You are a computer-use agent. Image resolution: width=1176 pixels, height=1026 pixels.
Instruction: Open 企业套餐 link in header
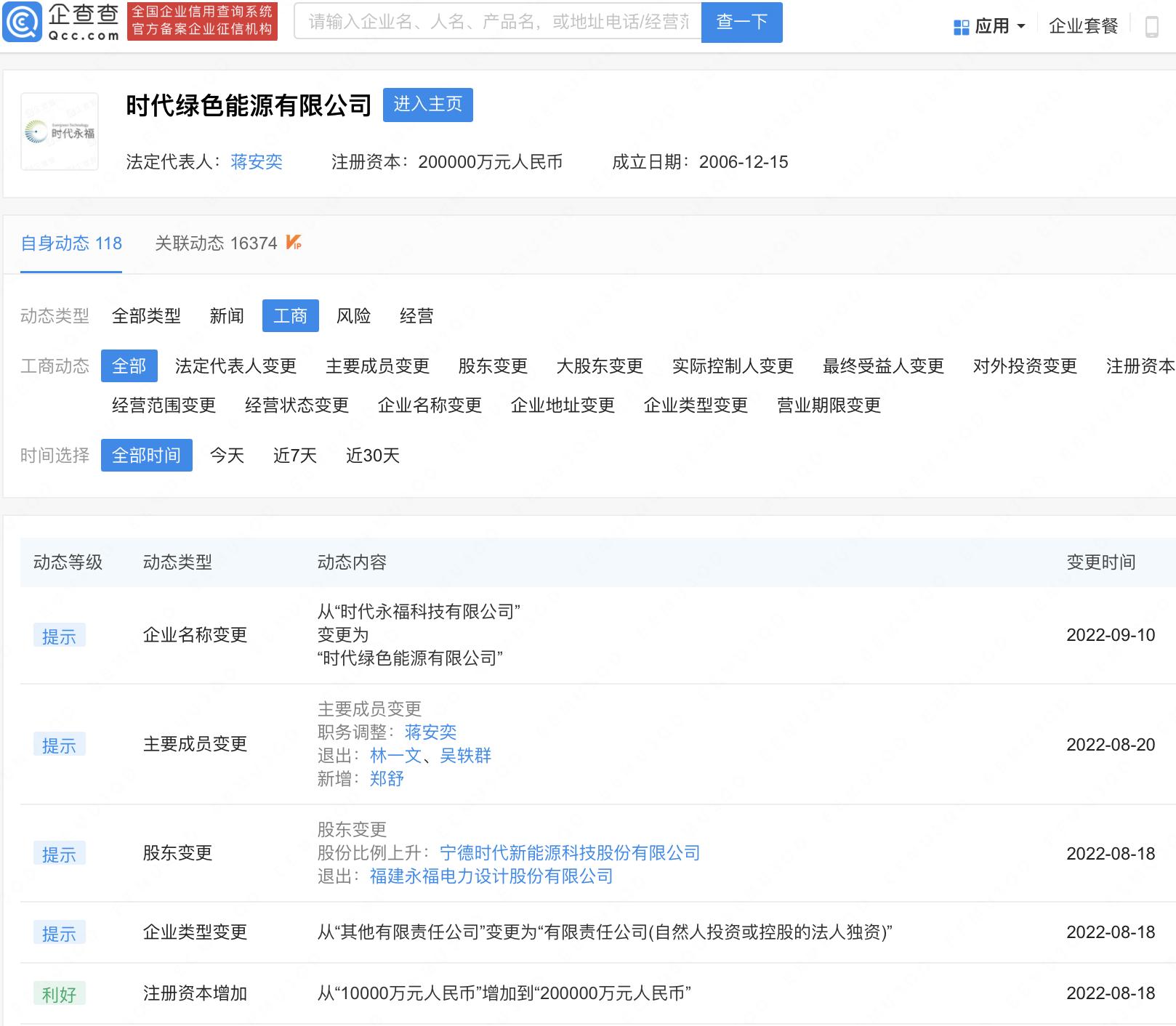tap(1083, 27)
